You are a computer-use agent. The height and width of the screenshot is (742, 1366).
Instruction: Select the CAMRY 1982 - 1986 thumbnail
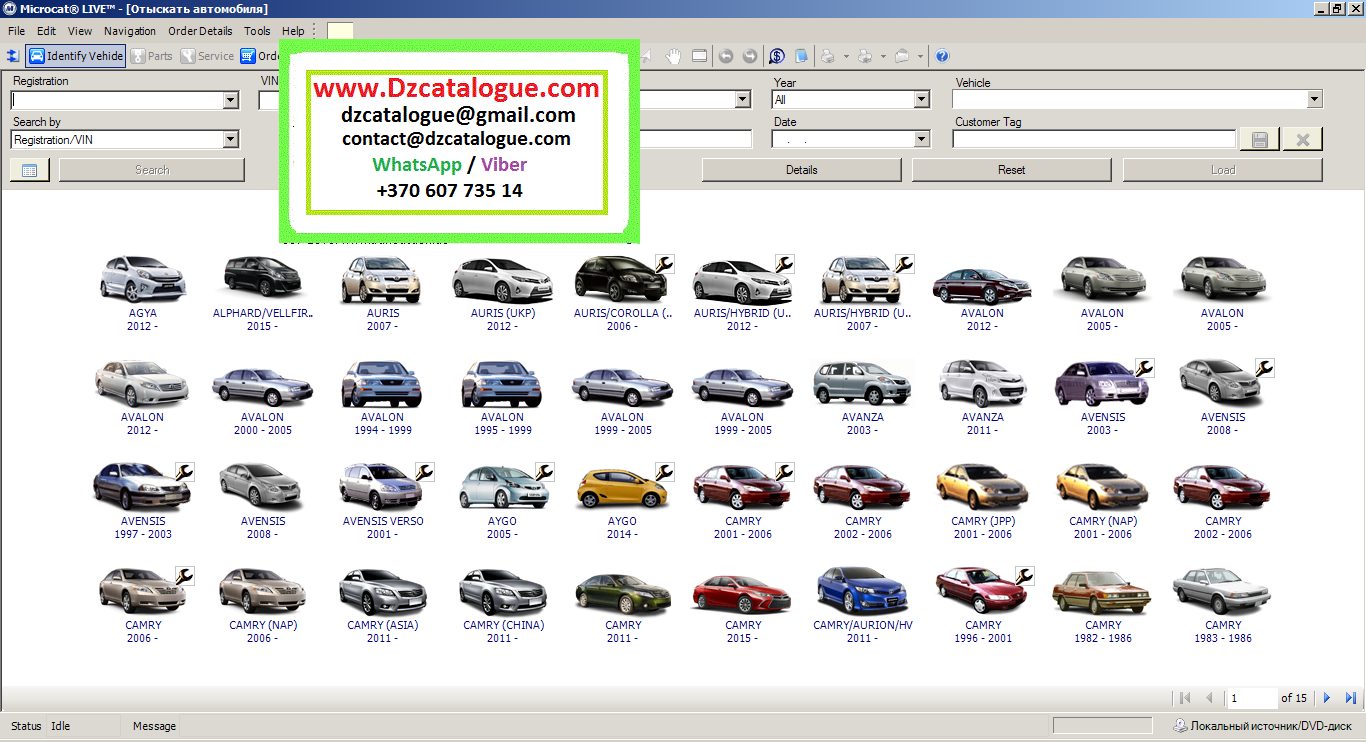coord(1103,591)
